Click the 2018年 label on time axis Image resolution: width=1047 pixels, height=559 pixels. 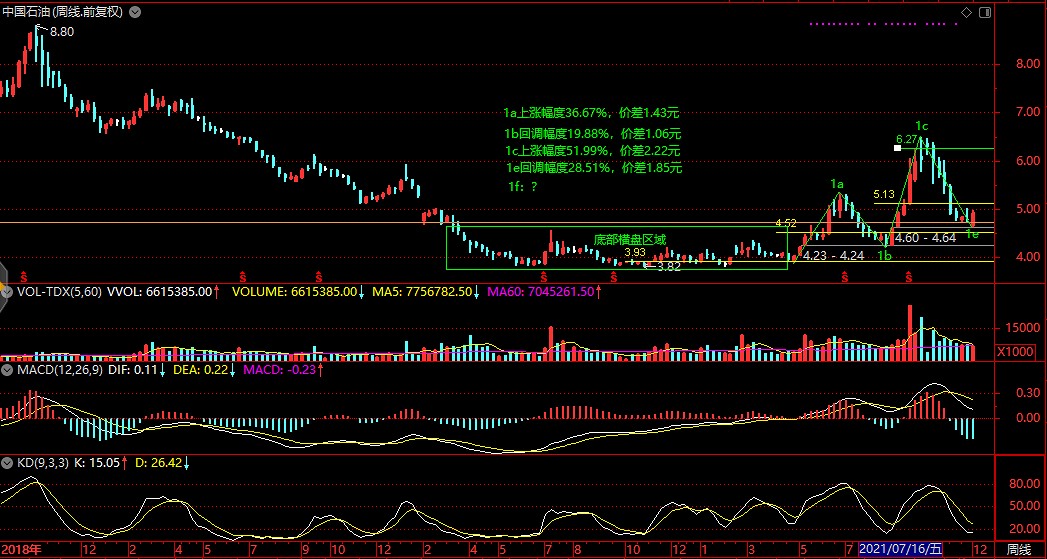21,549
